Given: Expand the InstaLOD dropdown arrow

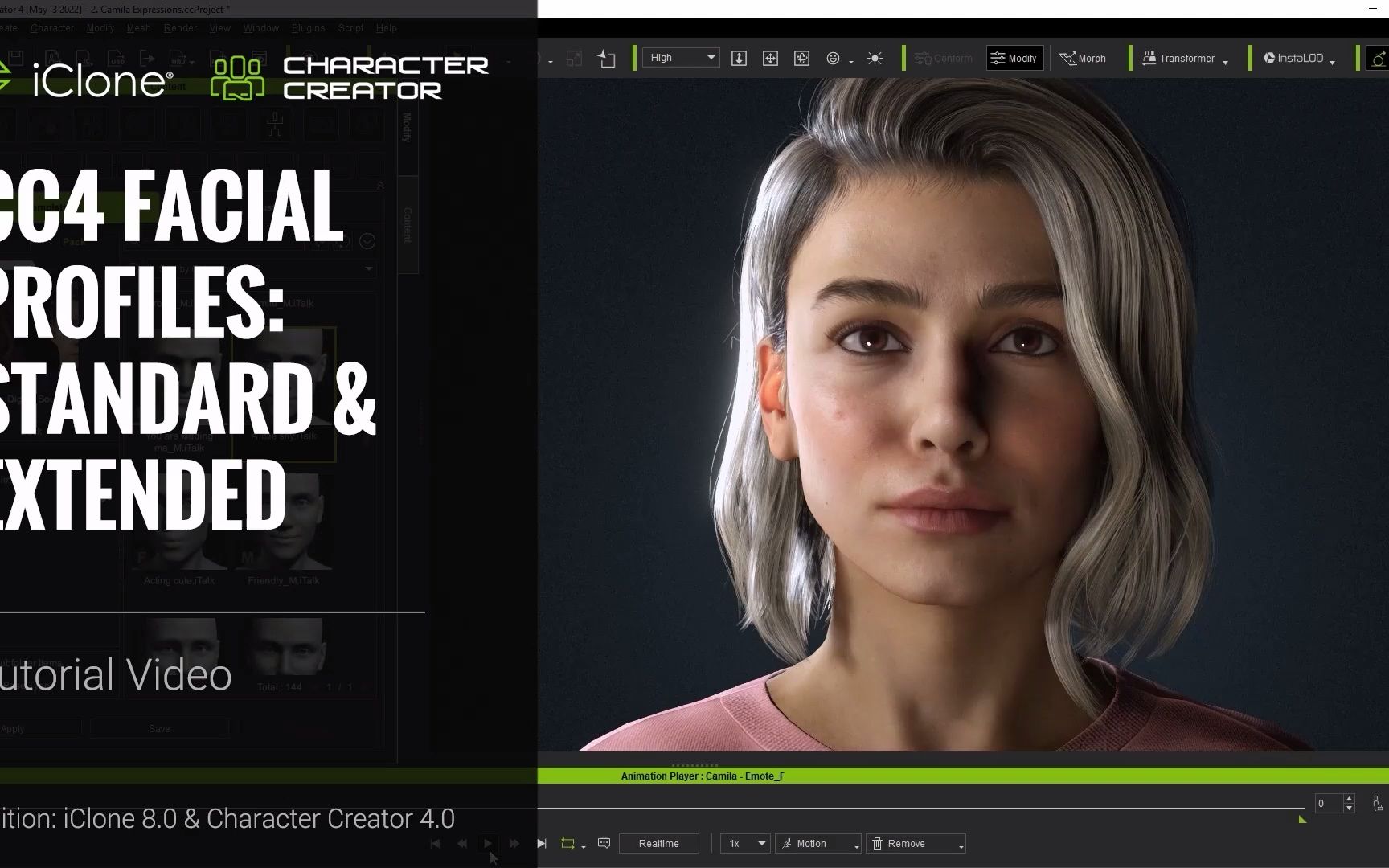Looking at the screenshot, I should [x=1332, y=62].
